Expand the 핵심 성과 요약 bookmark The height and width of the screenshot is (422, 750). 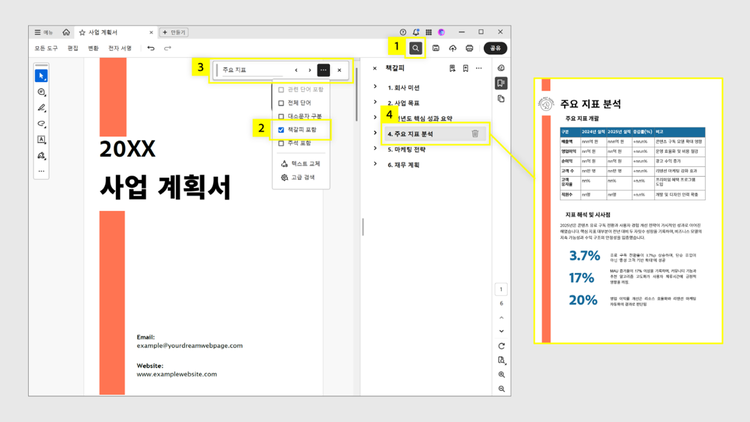[x=375, y=117]
